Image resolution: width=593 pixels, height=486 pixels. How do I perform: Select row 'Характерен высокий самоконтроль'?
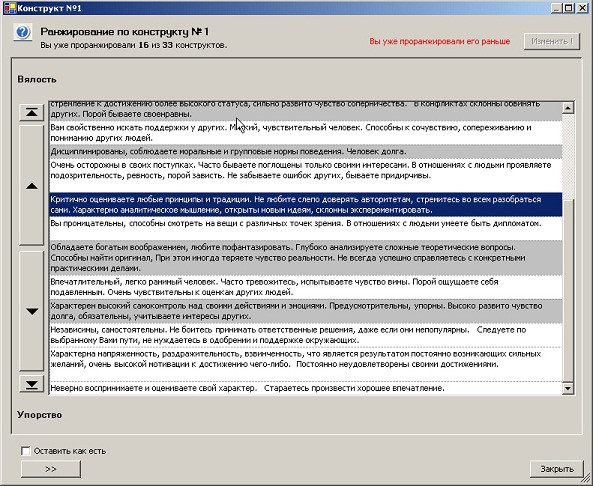pyautogui.click(x=306, y=311)
